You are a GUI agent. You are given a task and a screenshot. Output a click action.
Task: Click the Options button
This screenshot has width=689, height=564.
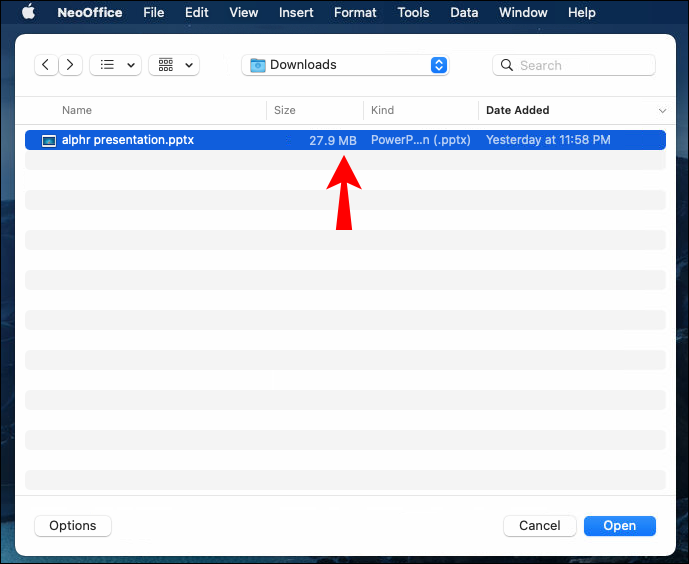[73, 525]
